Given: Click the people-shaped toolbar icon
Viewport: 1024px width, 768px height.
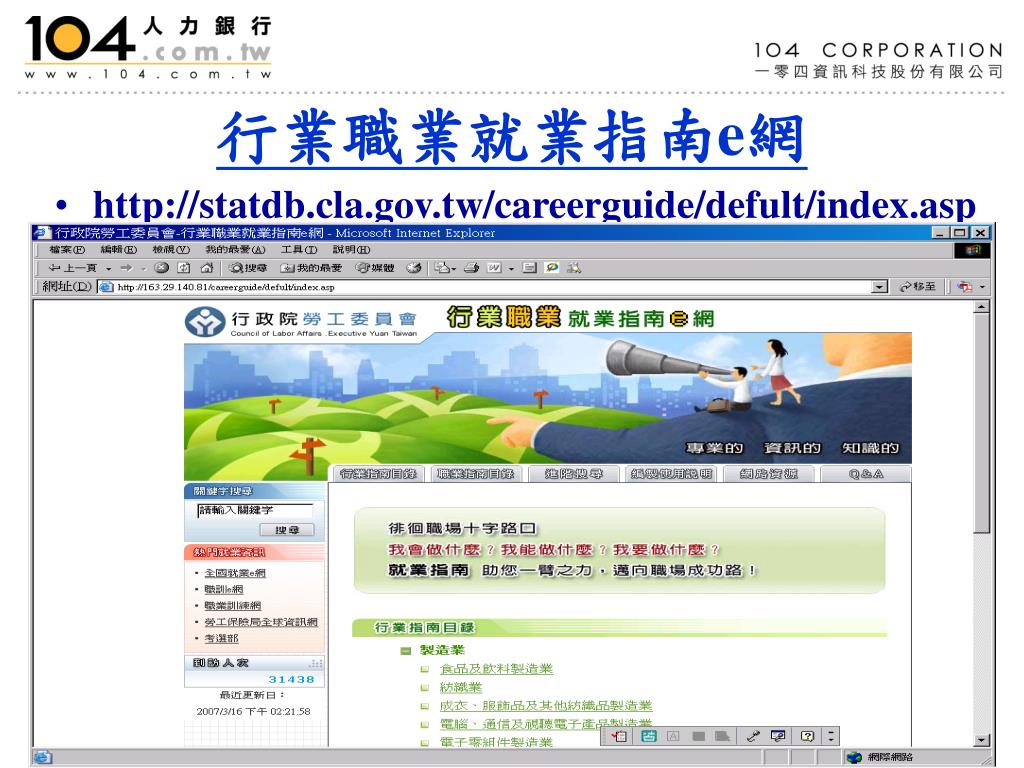Looking at the screenshot, I should click(x=574, y=268).
